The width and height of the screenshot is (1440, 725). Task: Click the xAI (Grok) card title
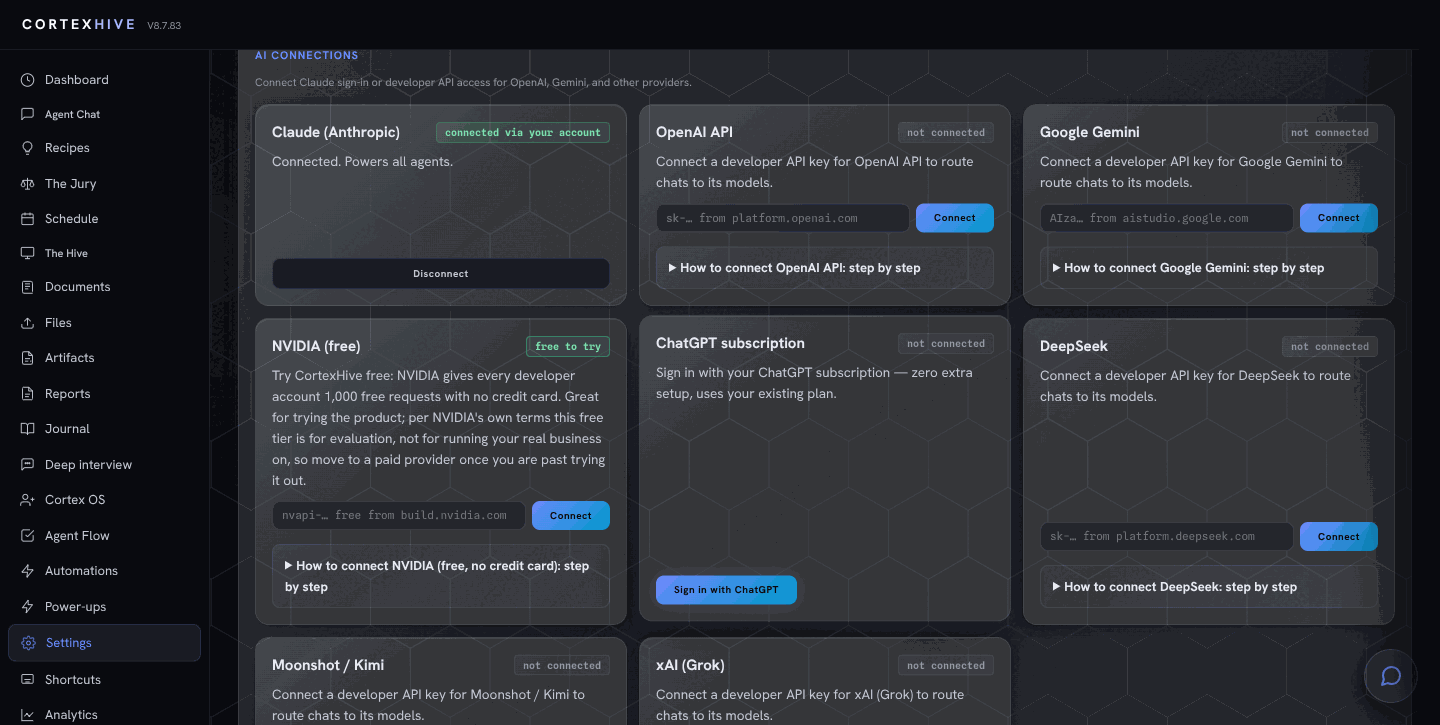[x=690, y=665]
